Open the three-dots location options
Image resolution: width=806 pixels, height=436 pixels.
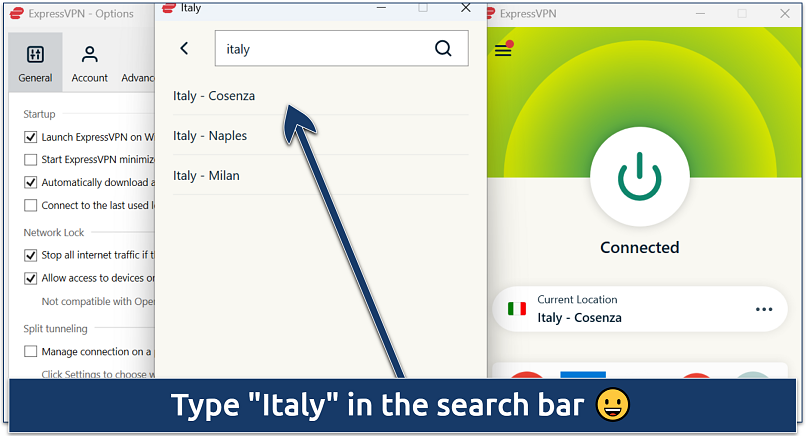click(x=764, y=310)
